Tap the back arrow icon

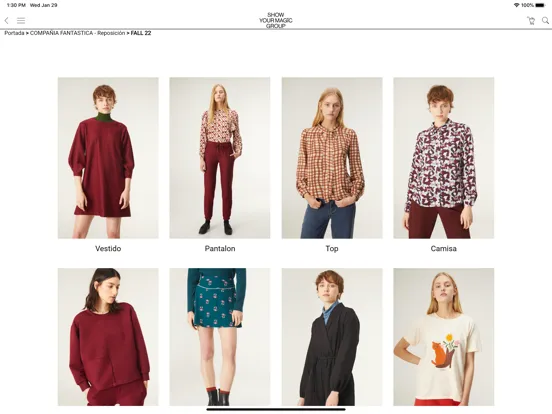point(6,20)
